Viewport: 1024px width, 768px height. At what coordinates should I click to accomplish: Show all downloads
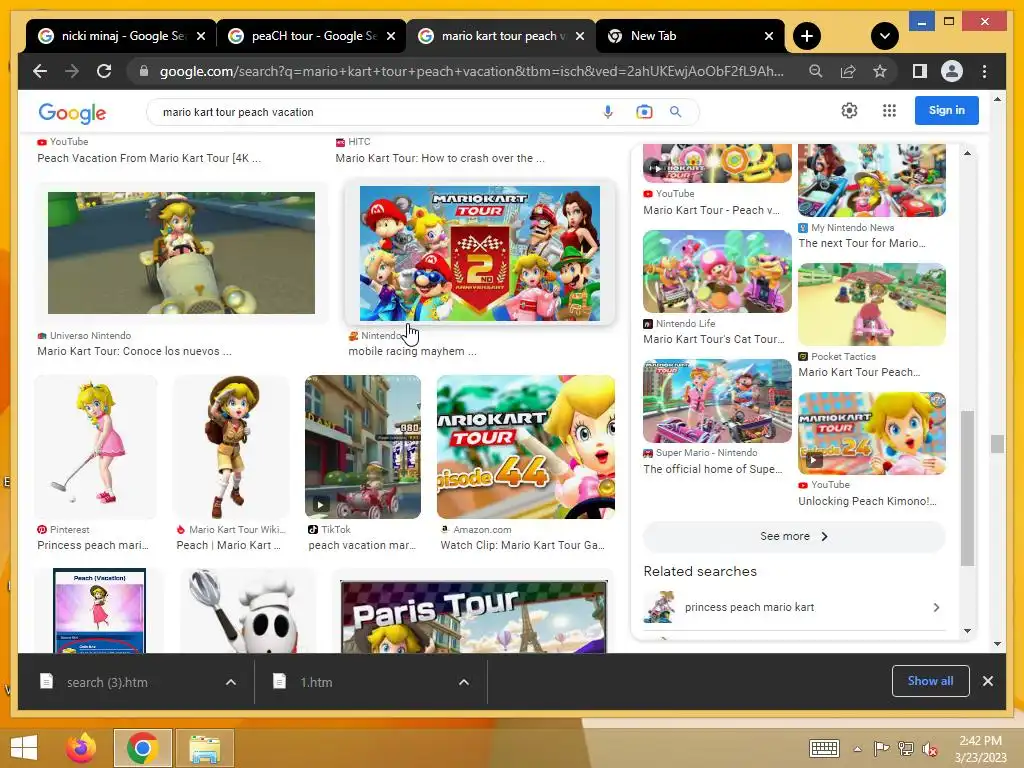(930, 681)
